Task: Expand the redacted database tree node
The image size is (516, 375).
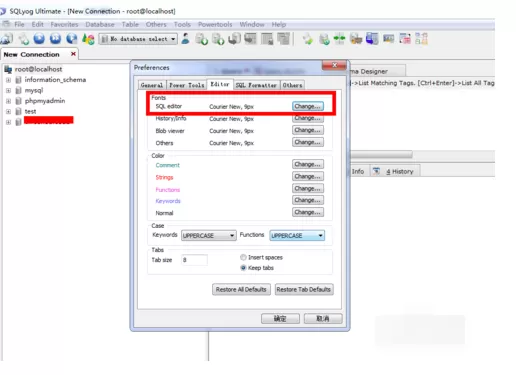Action: pyautogui.click(x=8, y=122)
